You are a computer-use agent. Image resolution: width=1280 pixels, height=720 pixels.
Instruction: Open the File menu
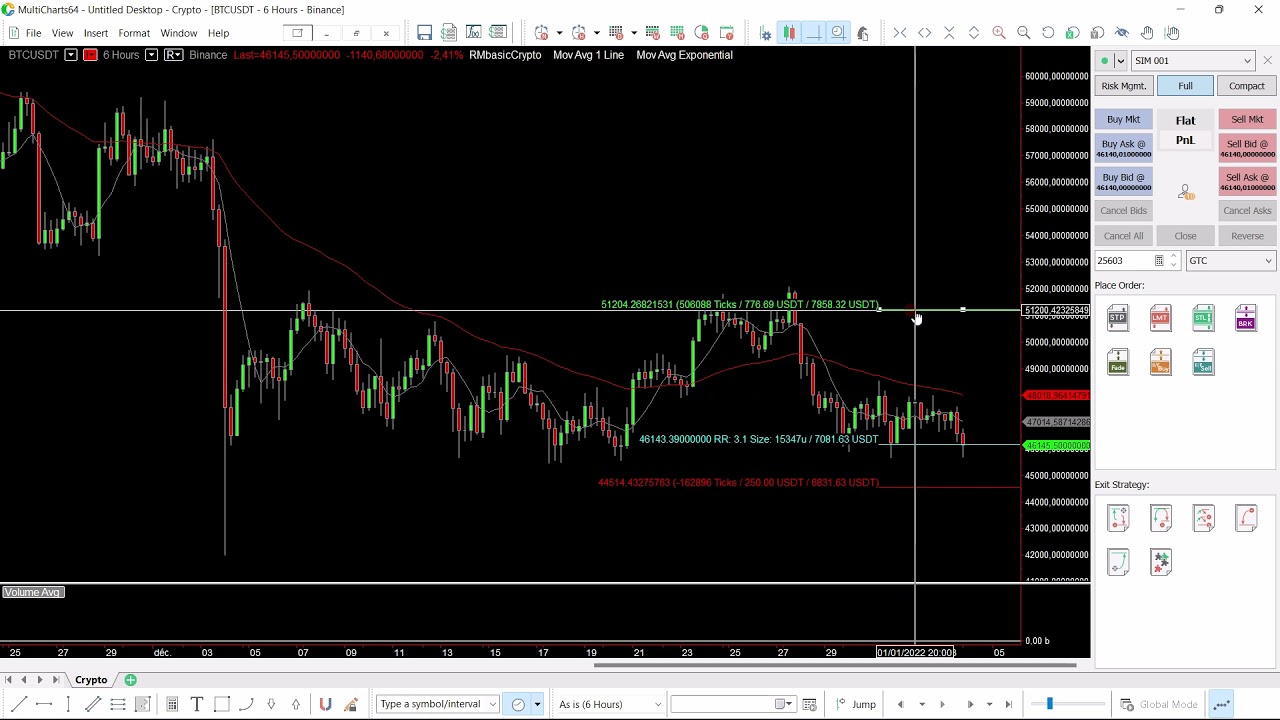[x=33, y=33]
